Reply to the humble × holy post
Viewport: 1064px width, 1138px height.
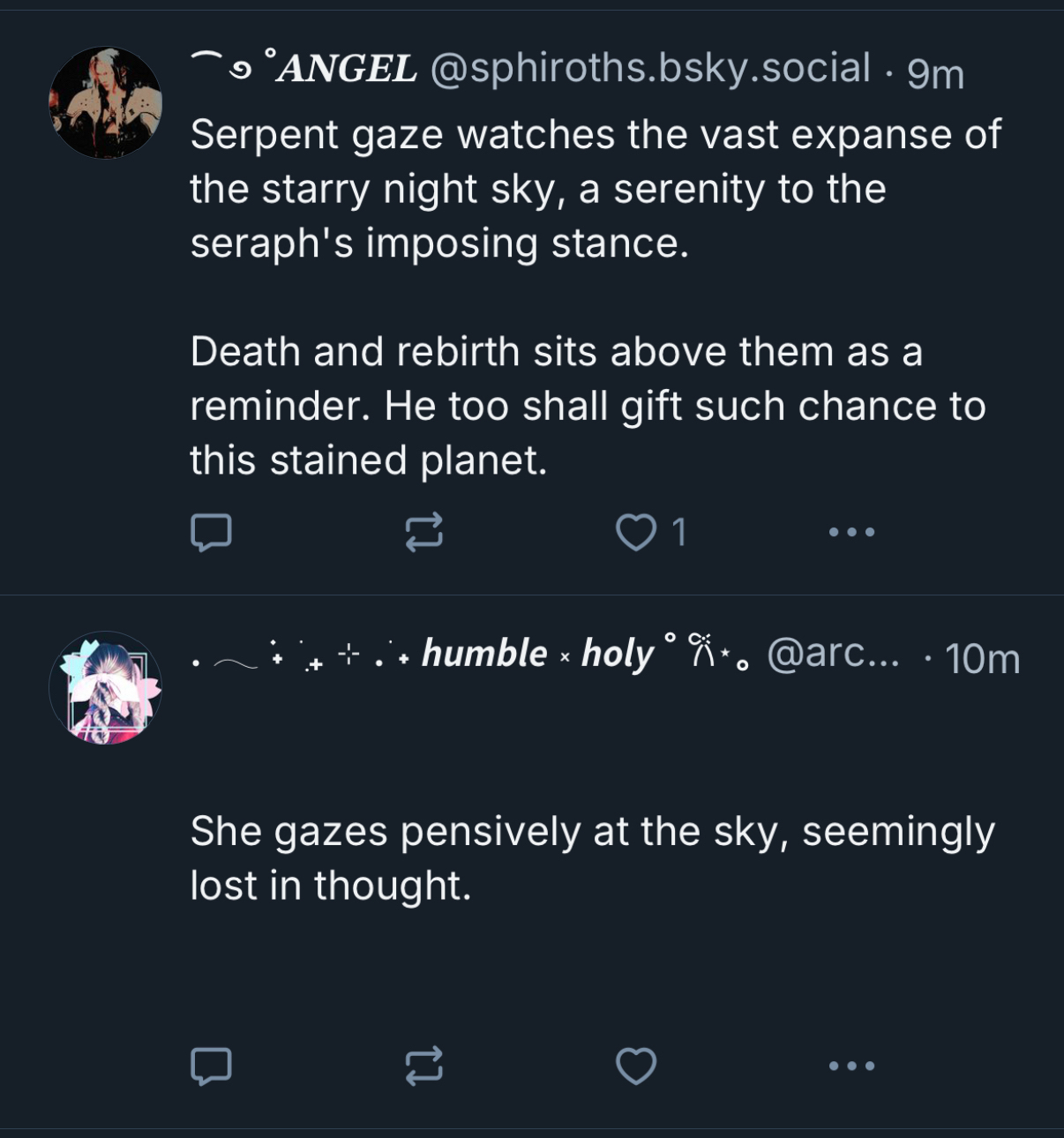tap(212, 1066)
